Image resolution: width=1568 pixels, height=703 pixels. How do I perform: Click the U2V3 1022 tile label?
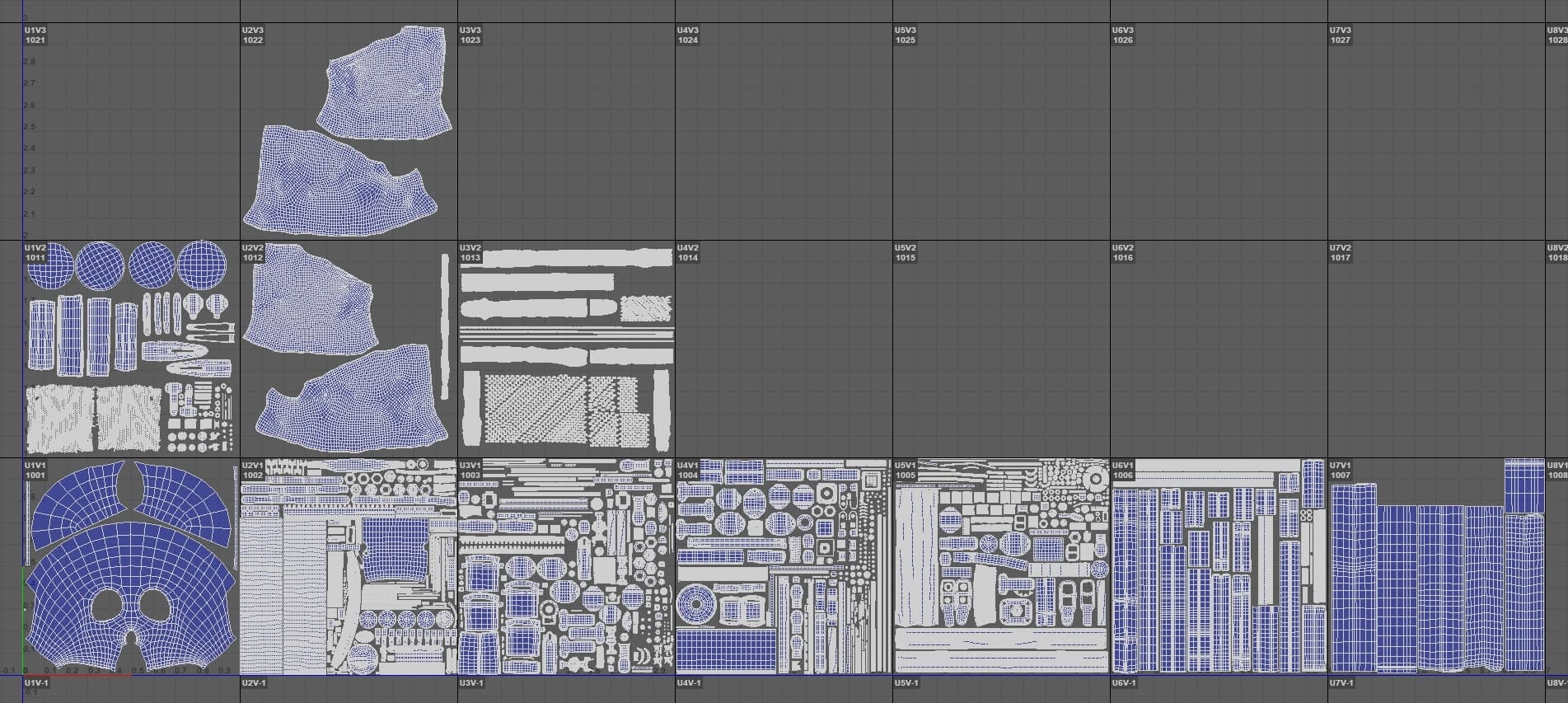coord(253,35)
